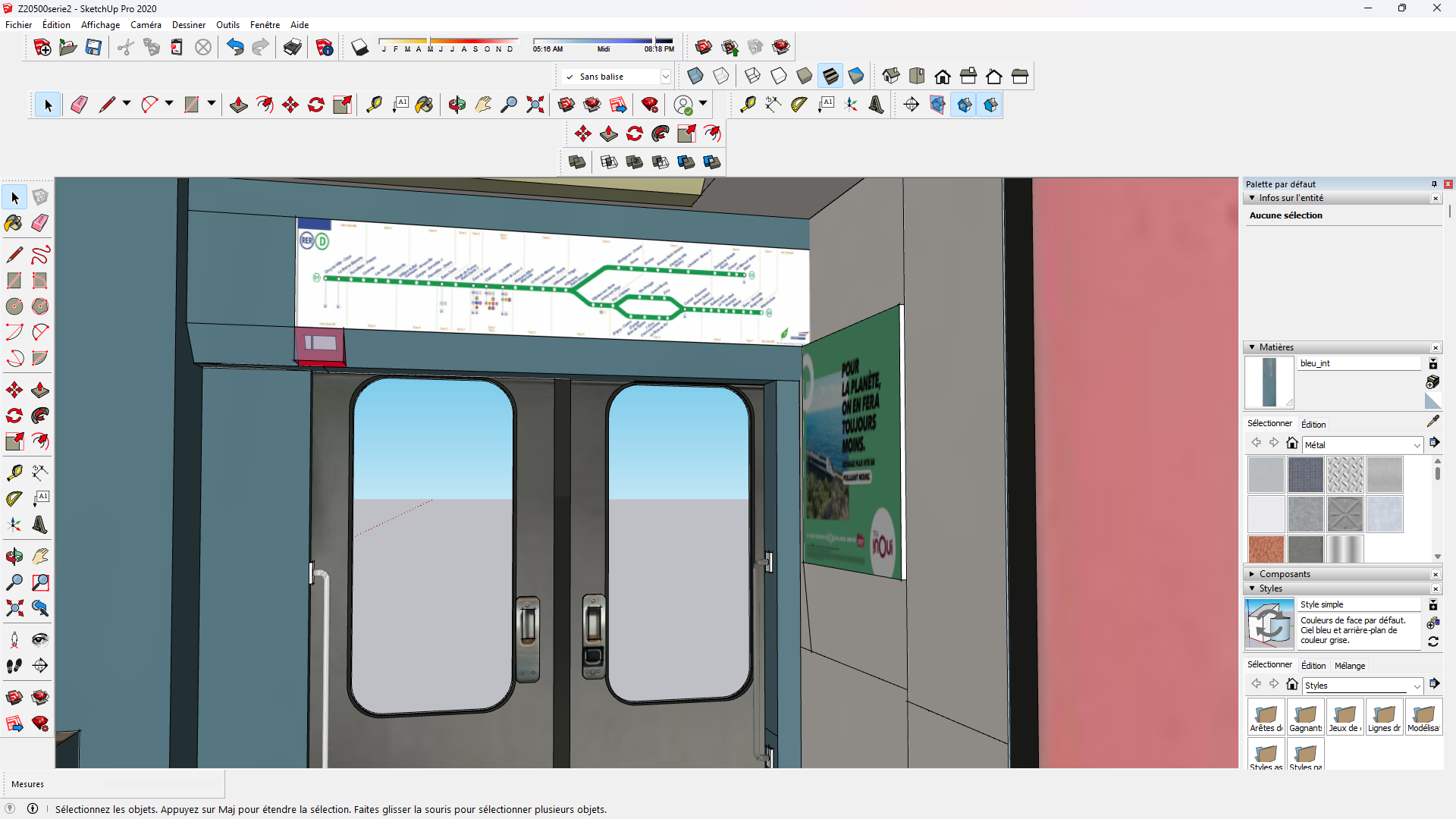Click the Édition tab under Matières

pyautogui.click(x=1313, y=425)
